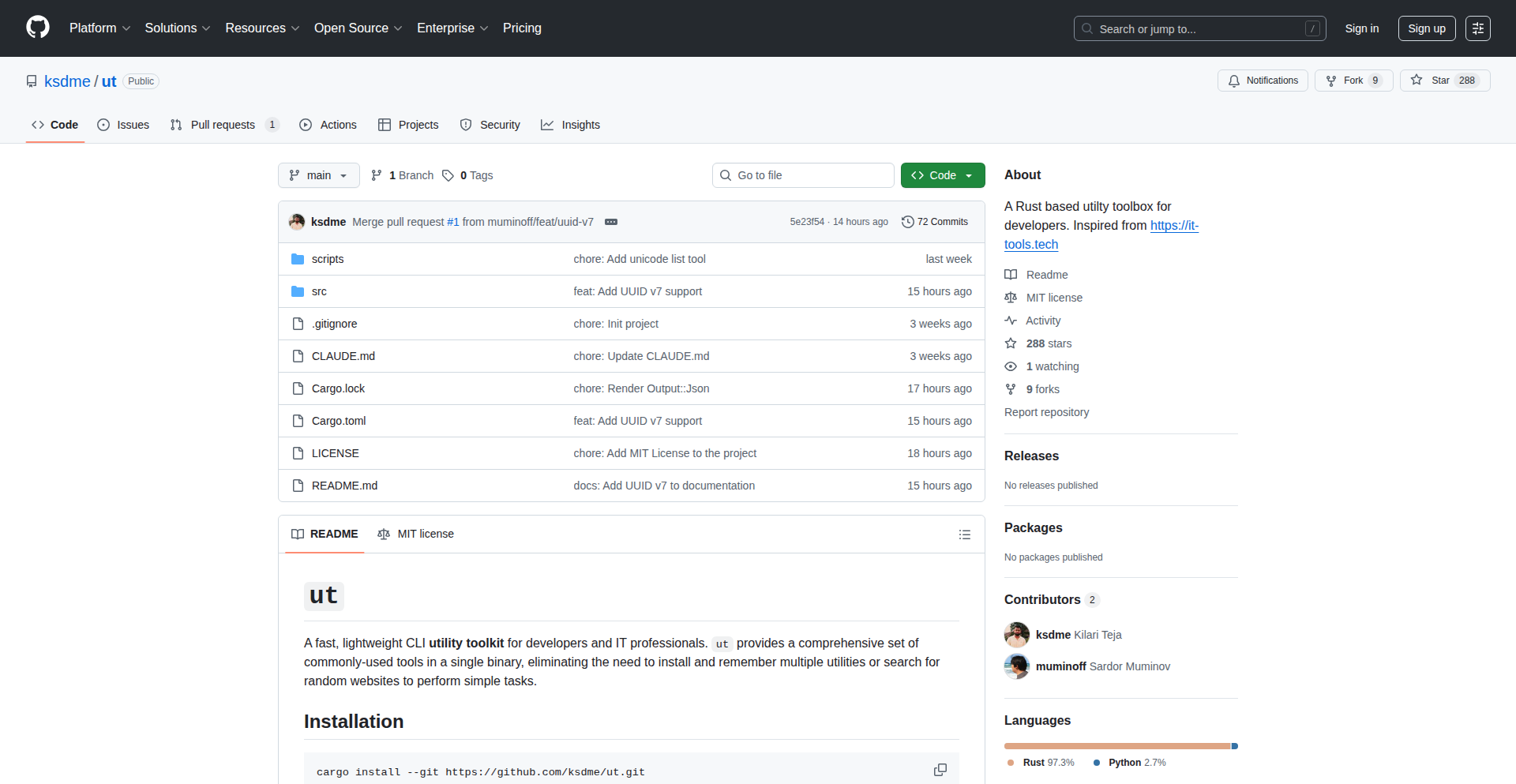Image resolution: width=1516 pixels, height=784 pixels.
Task: Open the scripts folder icon
Action: pyautogui.click(x=298, y=259)
